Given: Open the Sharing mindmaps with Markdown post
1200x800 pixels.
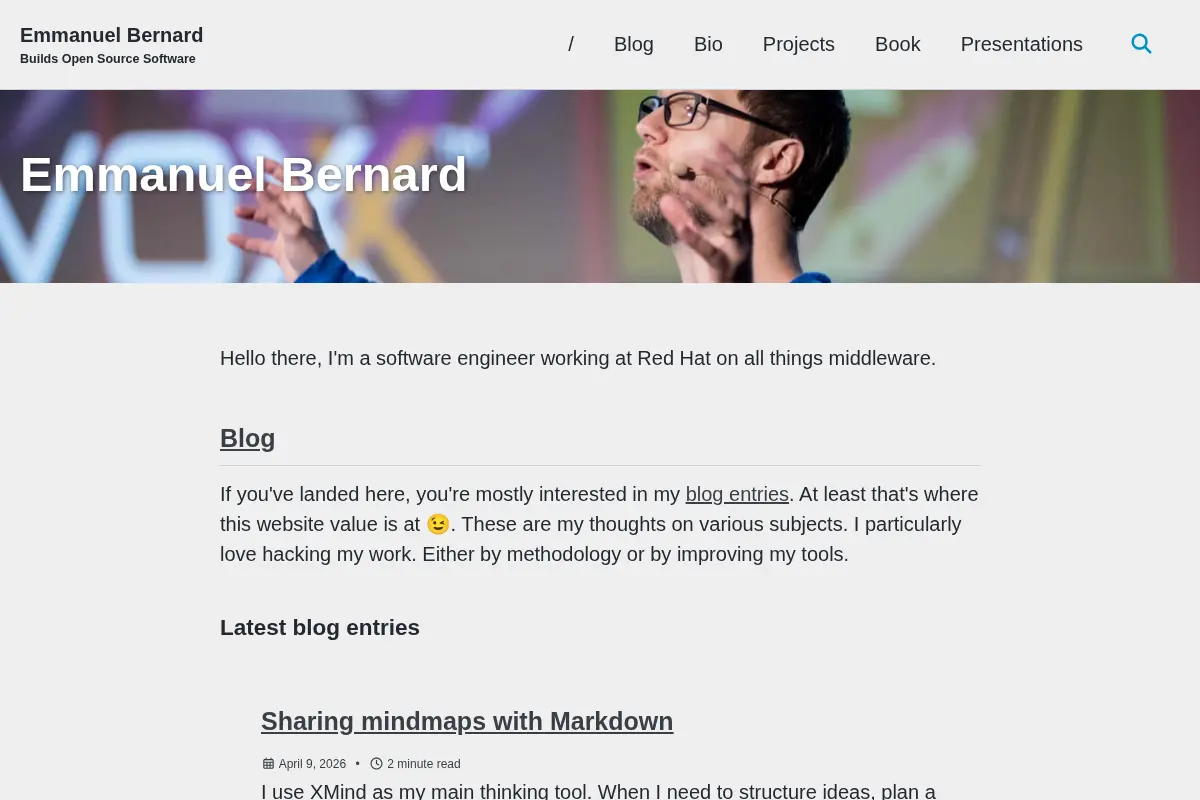Looking at the screenshot, I should [467, 721].
